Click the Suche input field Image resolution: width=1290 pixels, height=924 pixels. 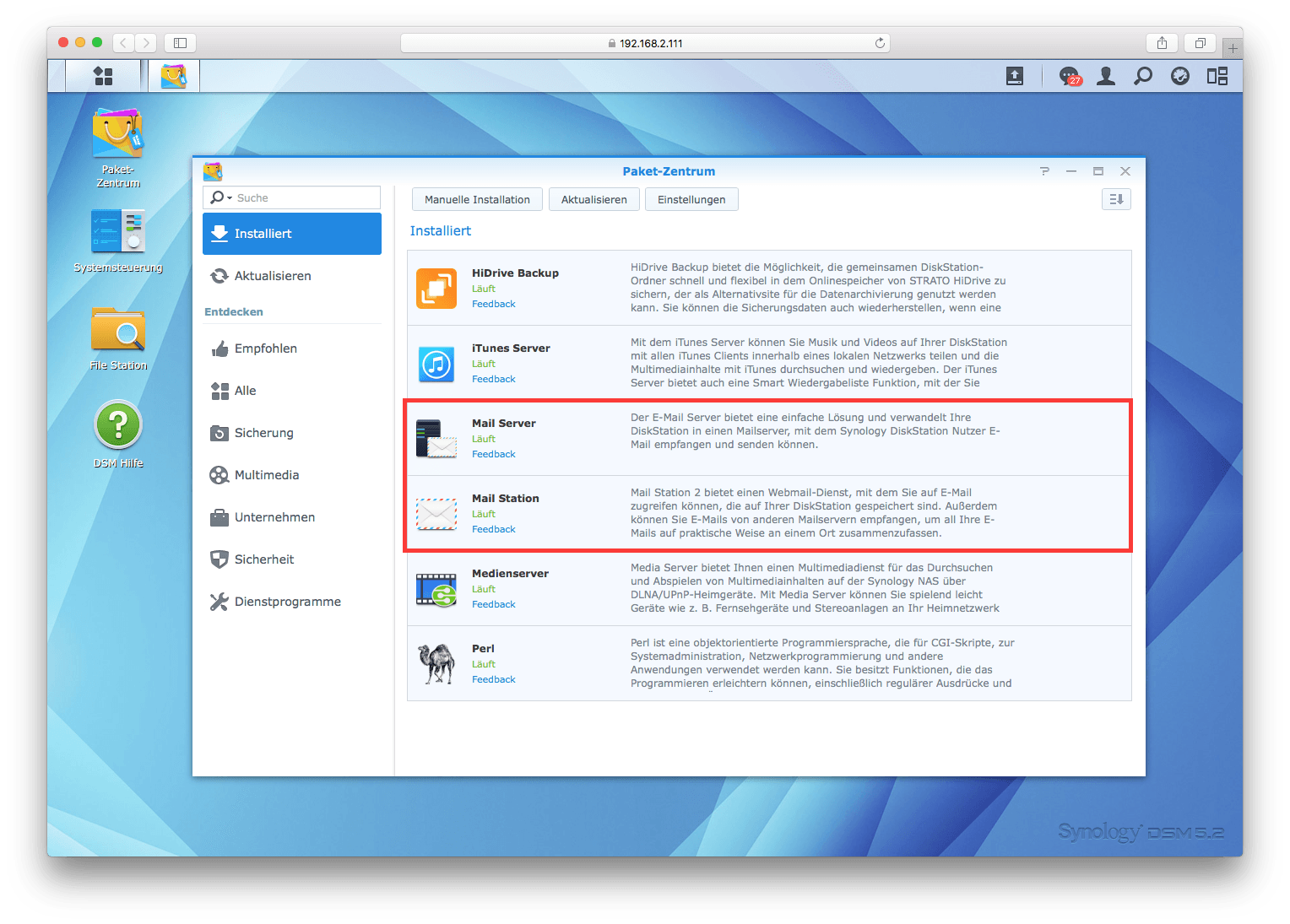(x=292, y=197)
